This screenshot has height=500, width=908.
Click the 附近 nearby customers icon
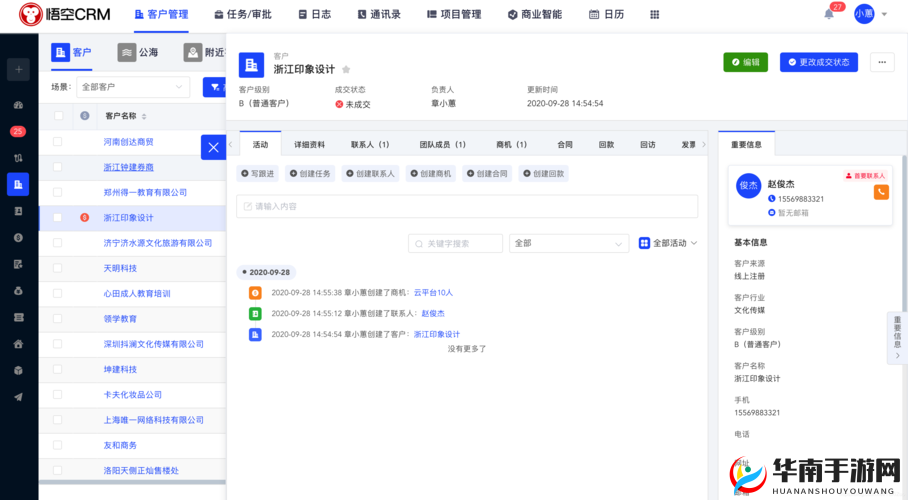click(193, 52)
